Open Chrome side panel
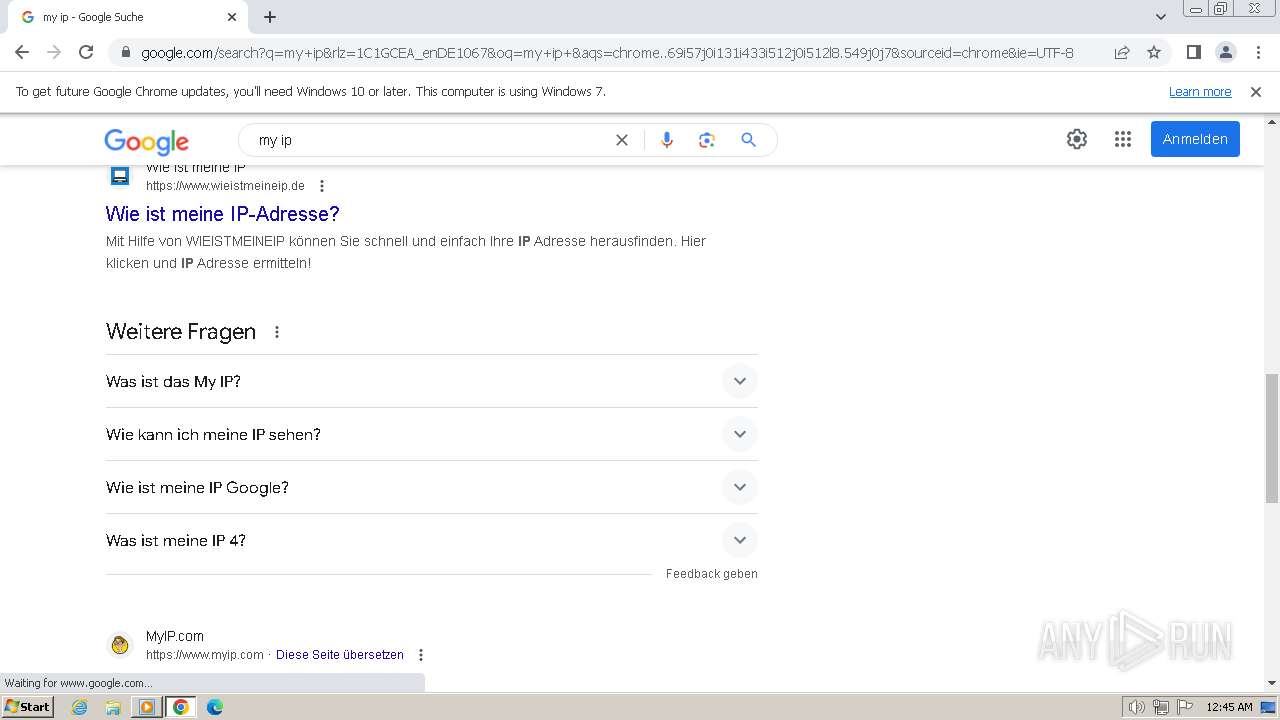1280x720 pixels. [1193, 52]
